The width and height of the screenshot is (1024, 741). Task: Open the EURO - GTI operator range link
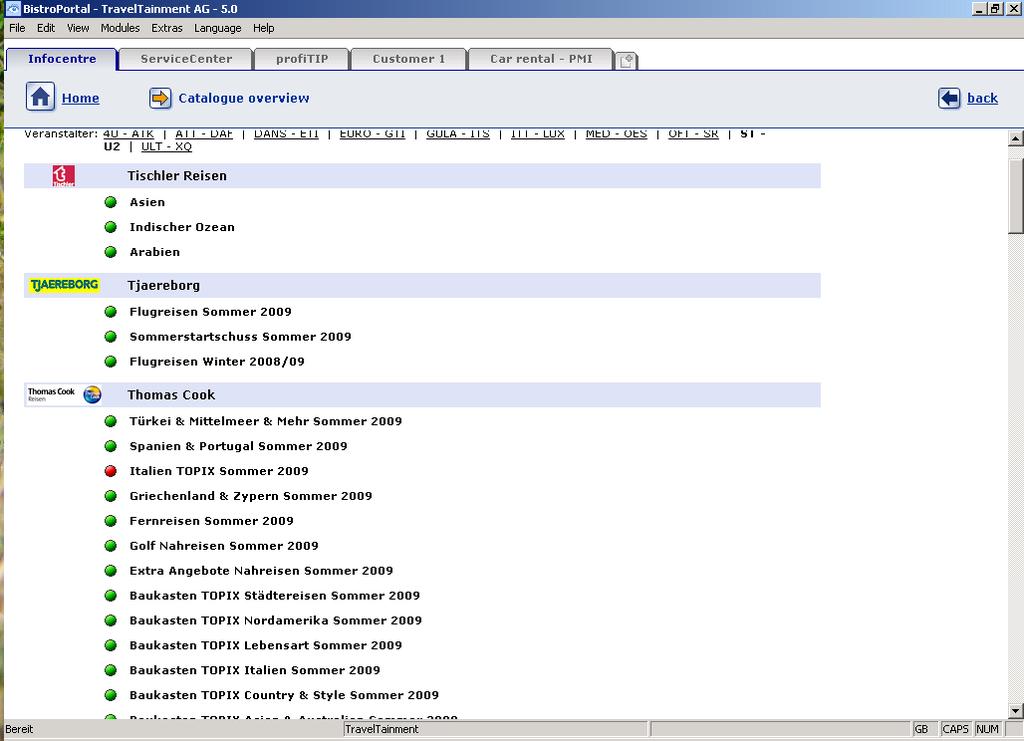click(x=372, y=134)
